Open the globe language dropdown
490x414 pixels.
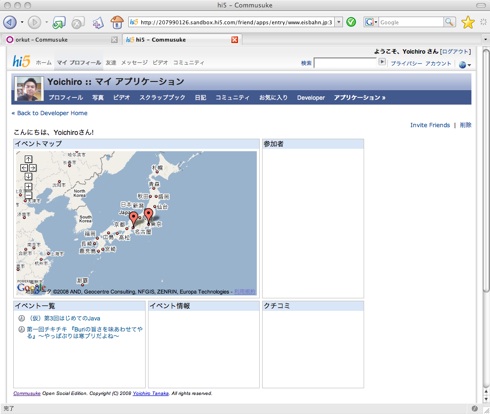point(465,65)
